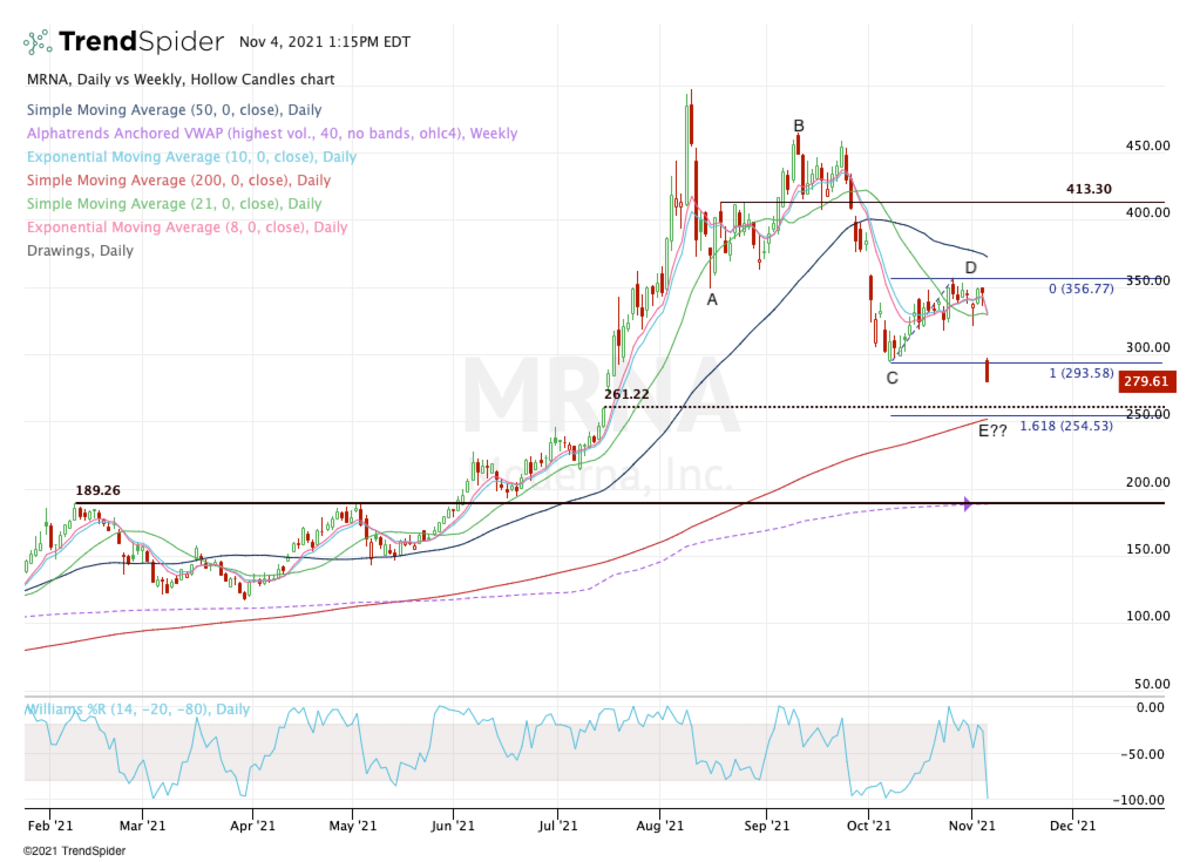Click the 100.00 price axis label
The width and height of the screenshot is (1200, 862).
[1146, 616]
